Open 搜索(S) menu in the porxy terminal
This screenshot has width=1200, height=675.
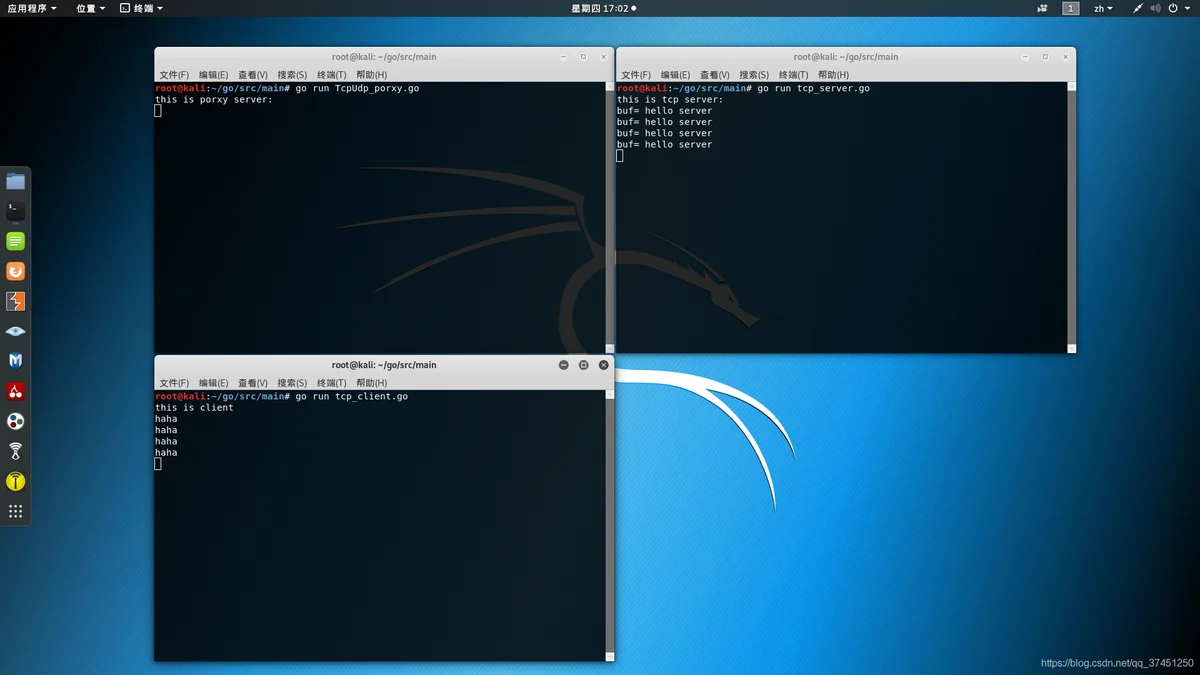[x=292, y=75]
